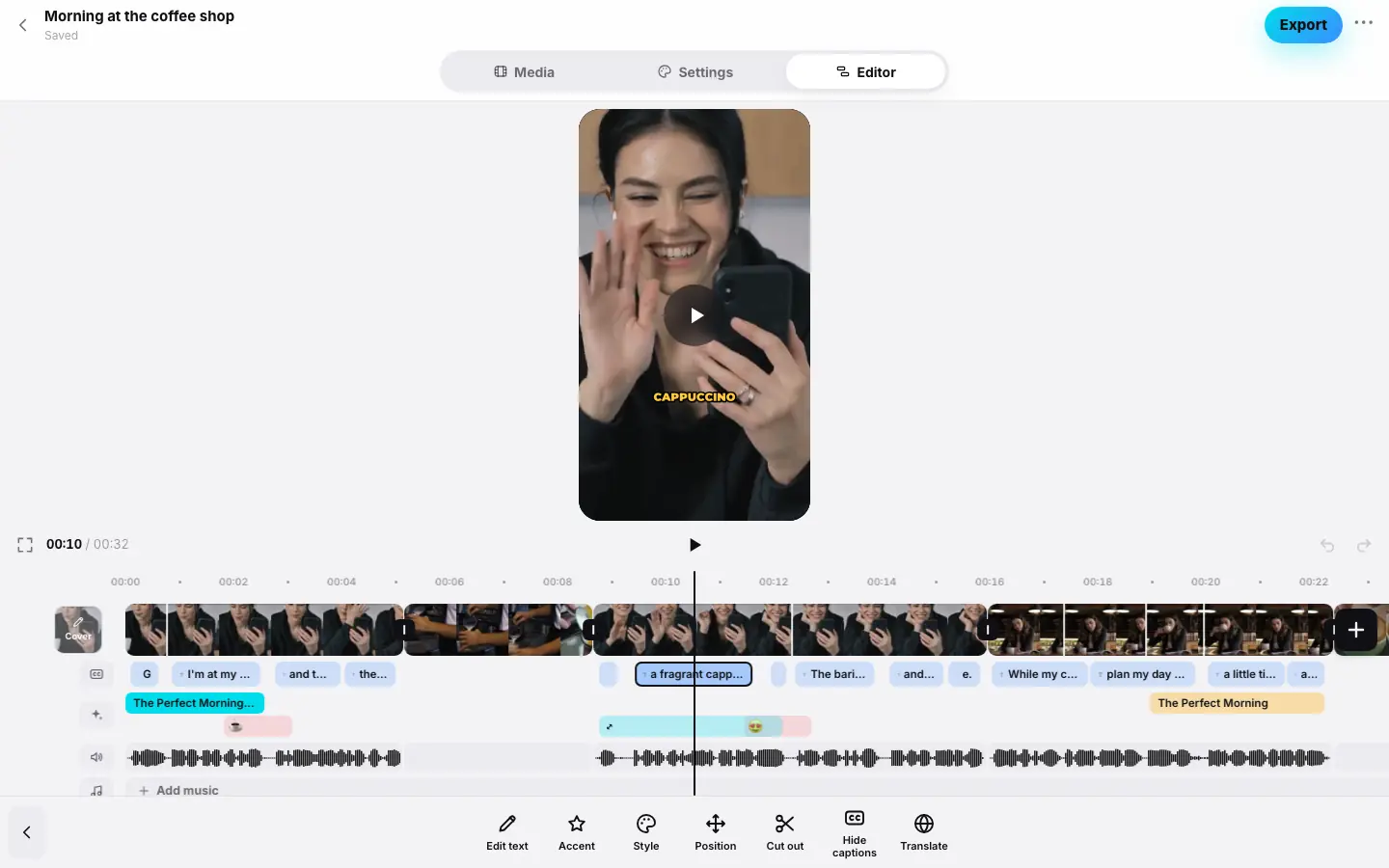Open the Translate globe tool
Image resolution: width=1389 pixels, height=868 pixels.
pos(924,833)
